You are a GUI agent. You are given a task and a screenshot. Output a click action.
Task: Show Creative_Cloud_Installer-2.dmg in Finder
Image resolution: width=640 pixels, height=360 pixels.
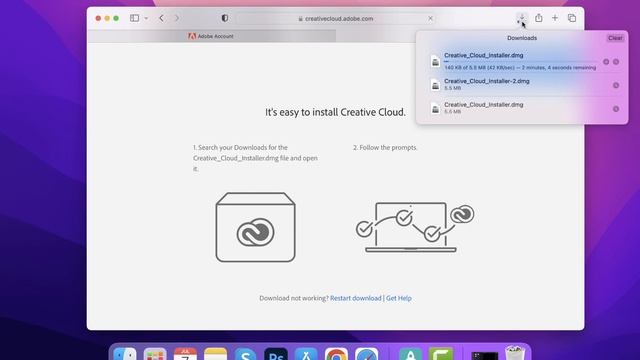point(616,85)
